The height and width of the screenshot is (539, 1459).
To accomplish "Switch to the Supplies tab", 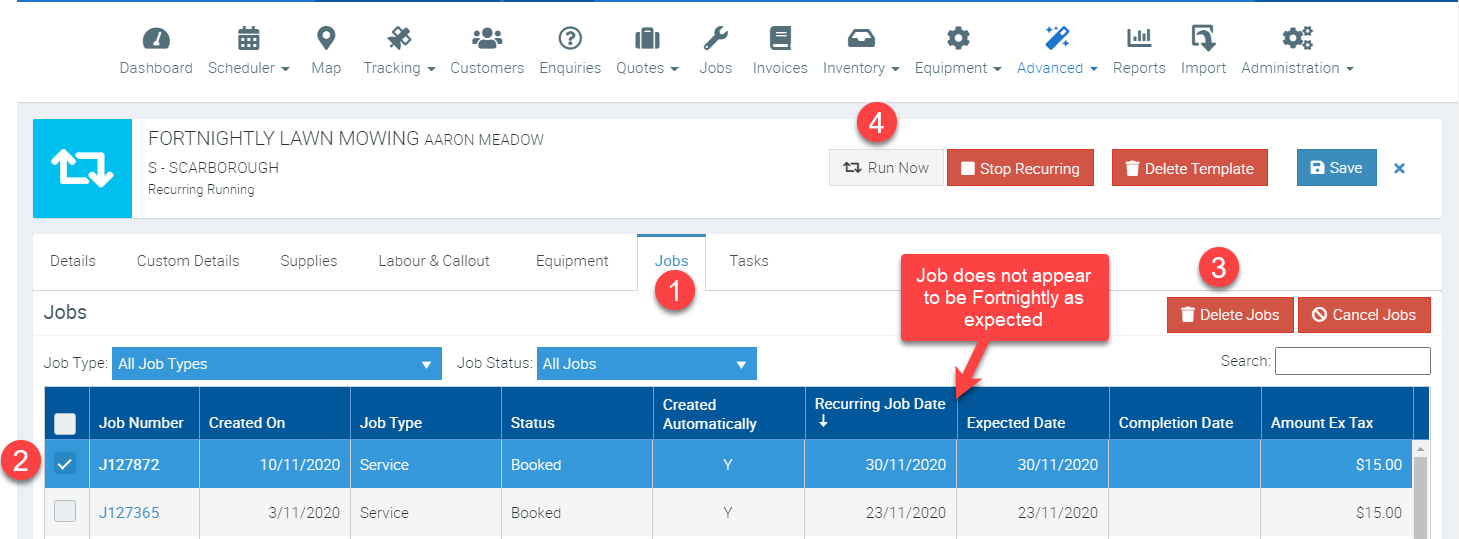I will pyautogui.click(x=309, y=261).
